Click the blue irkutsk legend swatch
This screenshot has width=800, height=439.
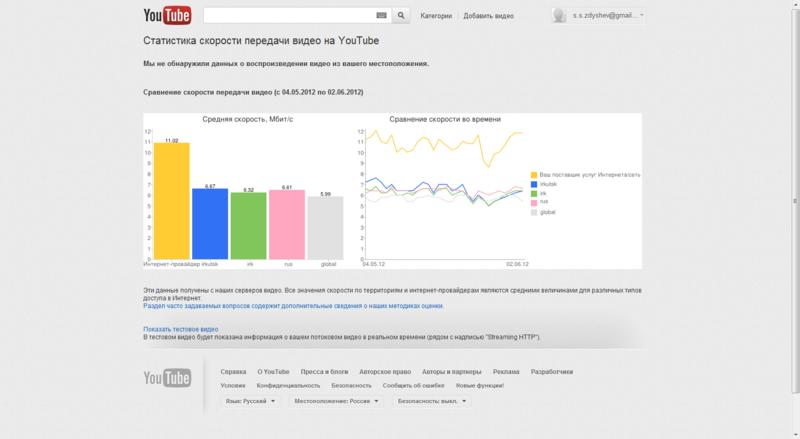534,184
